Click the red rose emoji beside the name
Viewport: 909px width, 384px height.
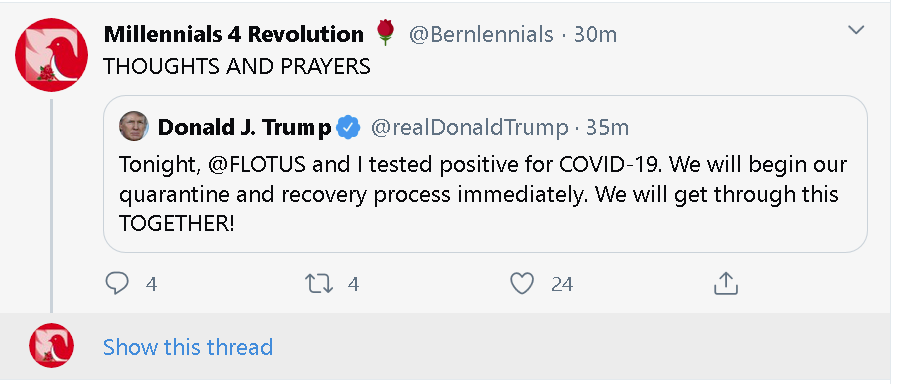coord(386,32)
